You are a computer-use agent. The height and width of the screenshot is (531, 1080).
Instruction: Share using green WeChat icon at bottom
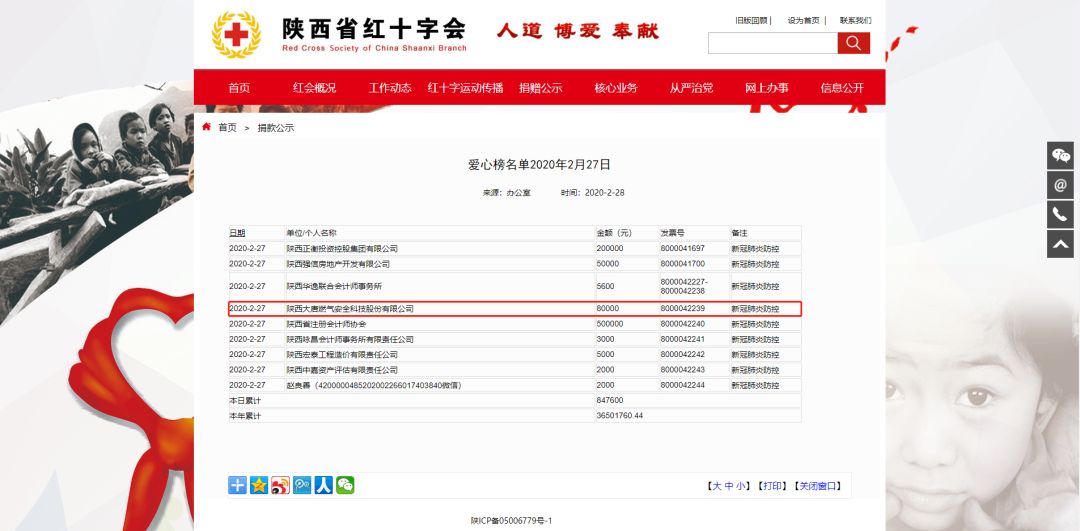(x=345, y=485)
